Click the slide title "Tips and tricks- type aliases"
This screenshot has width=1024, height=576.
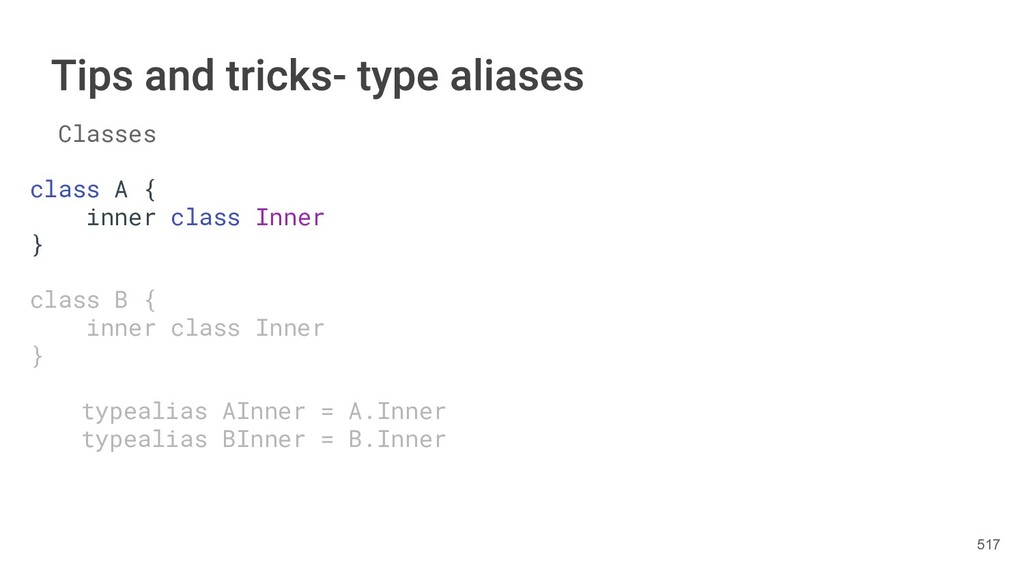317,76
